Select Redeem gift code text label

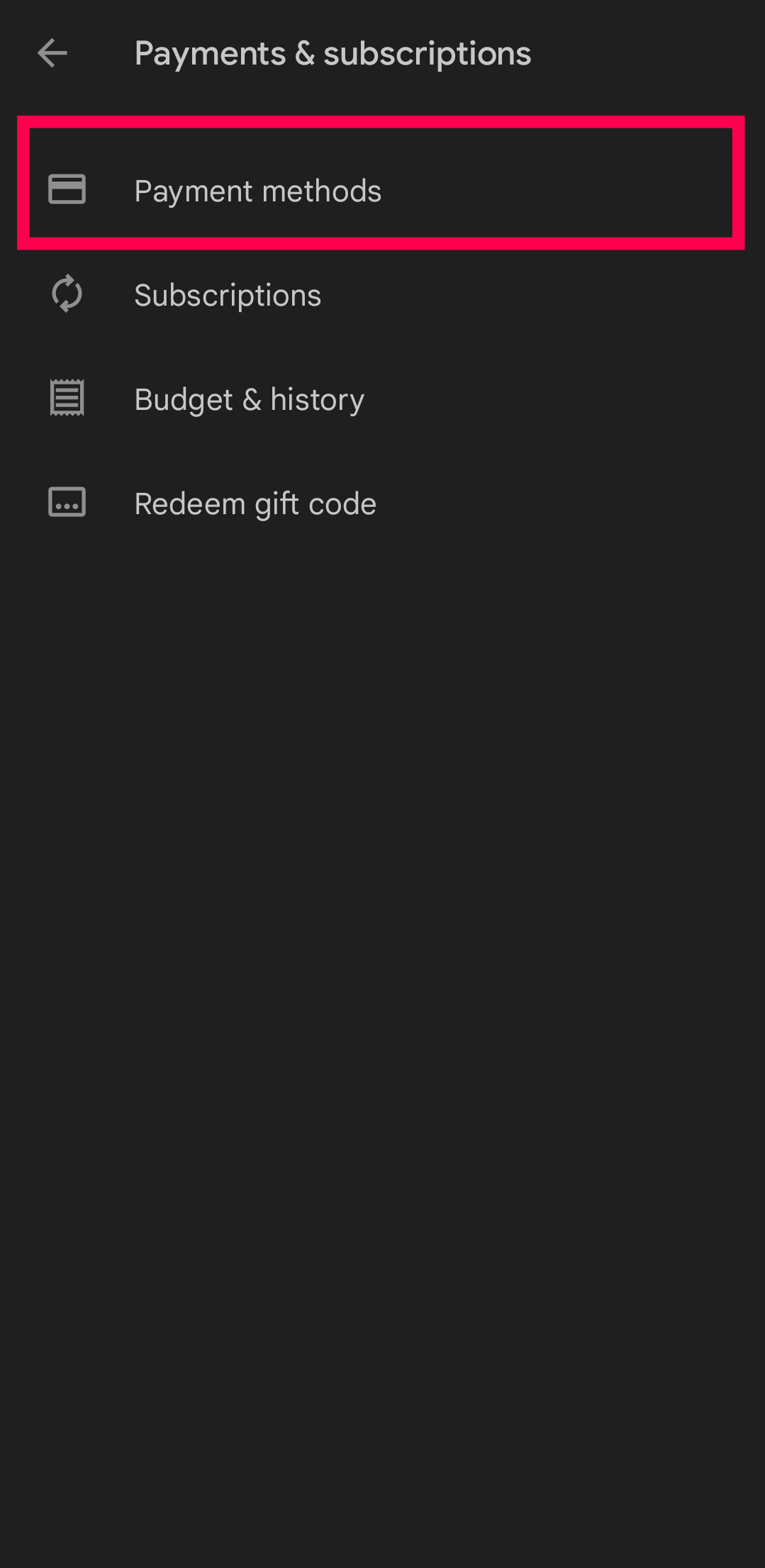click(255, 504)
